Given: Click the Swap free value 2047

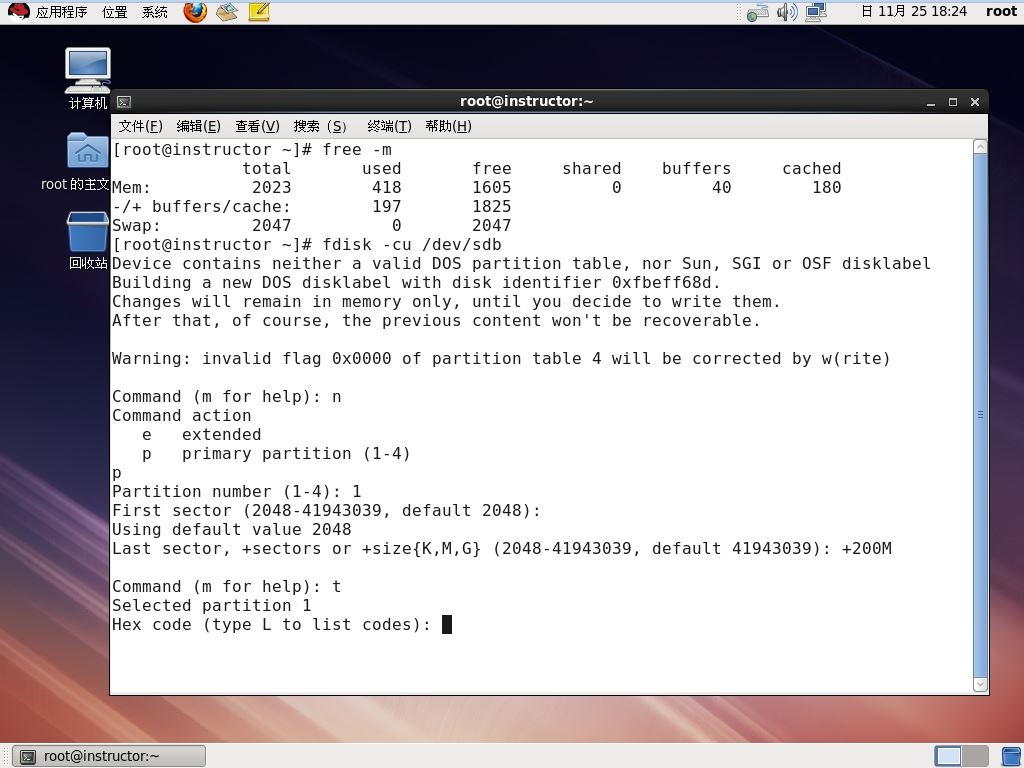Looking at the screenshot, I should point(492,225).
